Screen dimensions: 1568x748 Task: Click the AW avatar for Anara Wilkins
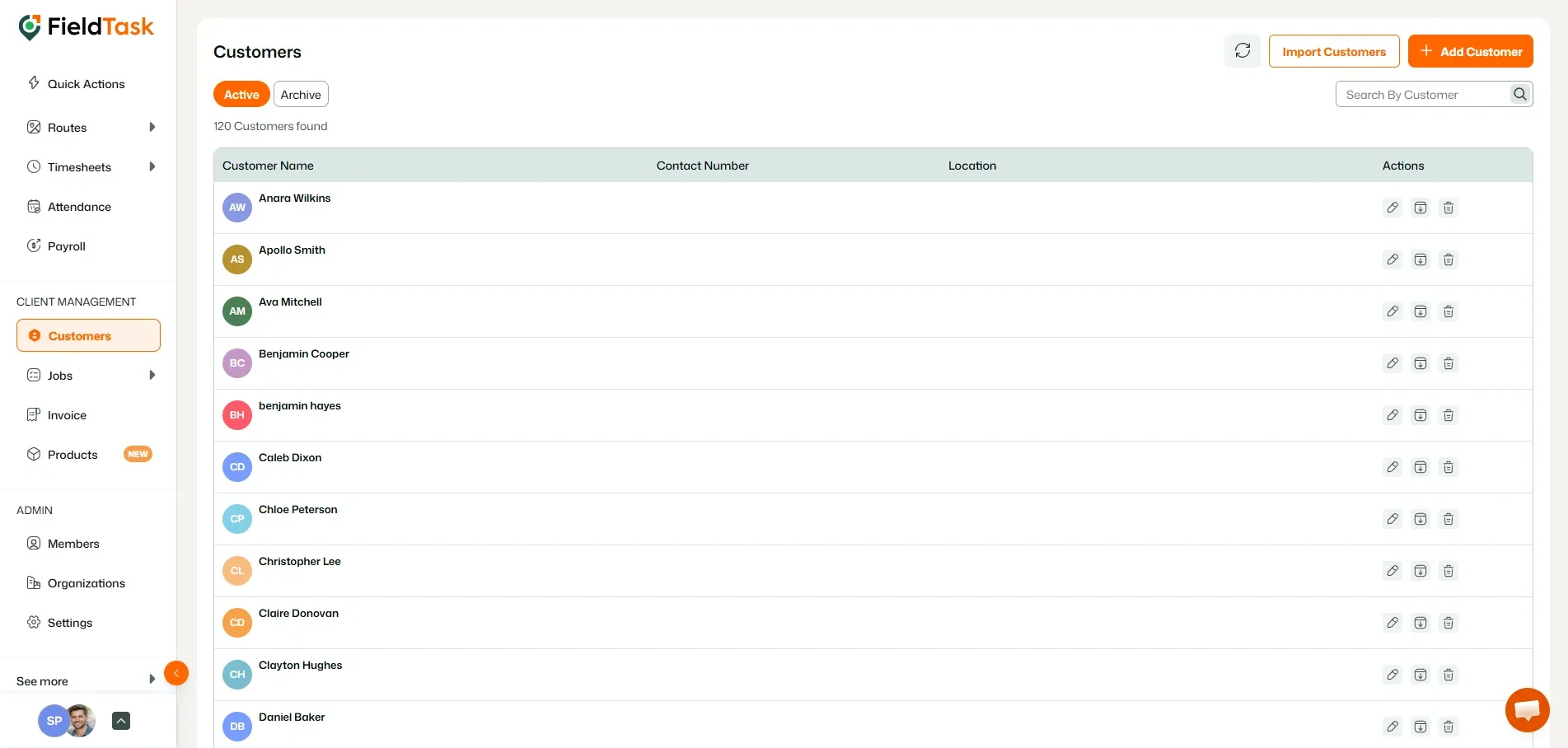[x=237, y=208]
